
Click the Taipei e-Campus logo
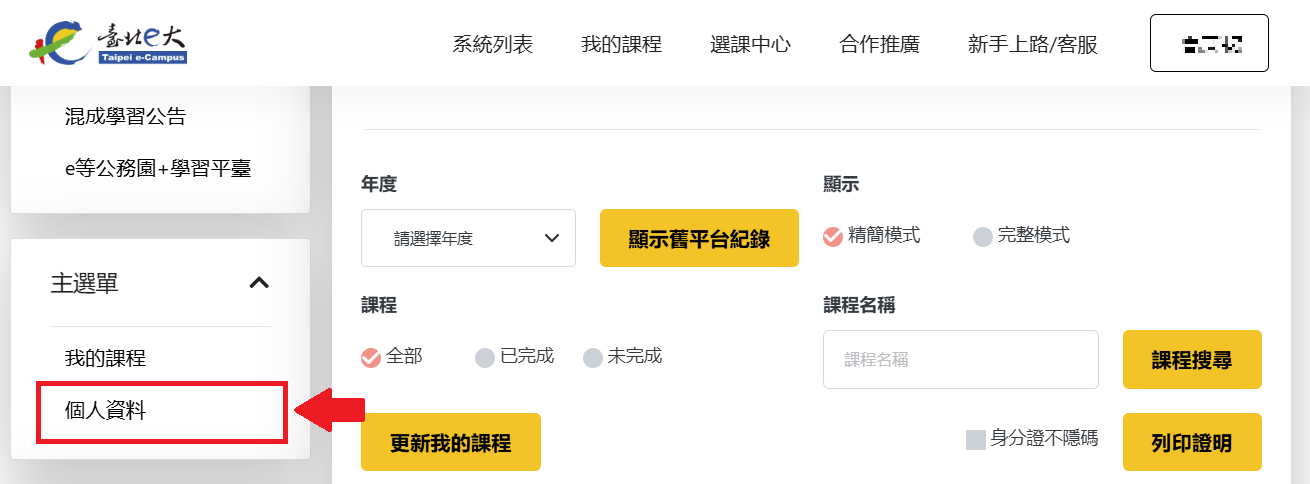107,42
